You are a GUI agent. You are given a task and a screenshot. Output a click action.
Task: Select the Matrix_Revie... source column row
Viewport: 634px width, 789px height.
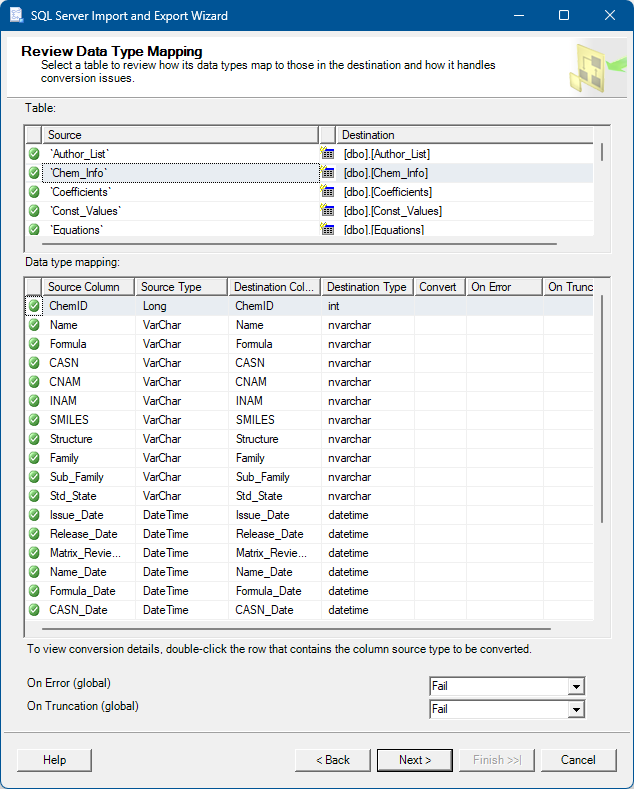[x=89, y=553]
